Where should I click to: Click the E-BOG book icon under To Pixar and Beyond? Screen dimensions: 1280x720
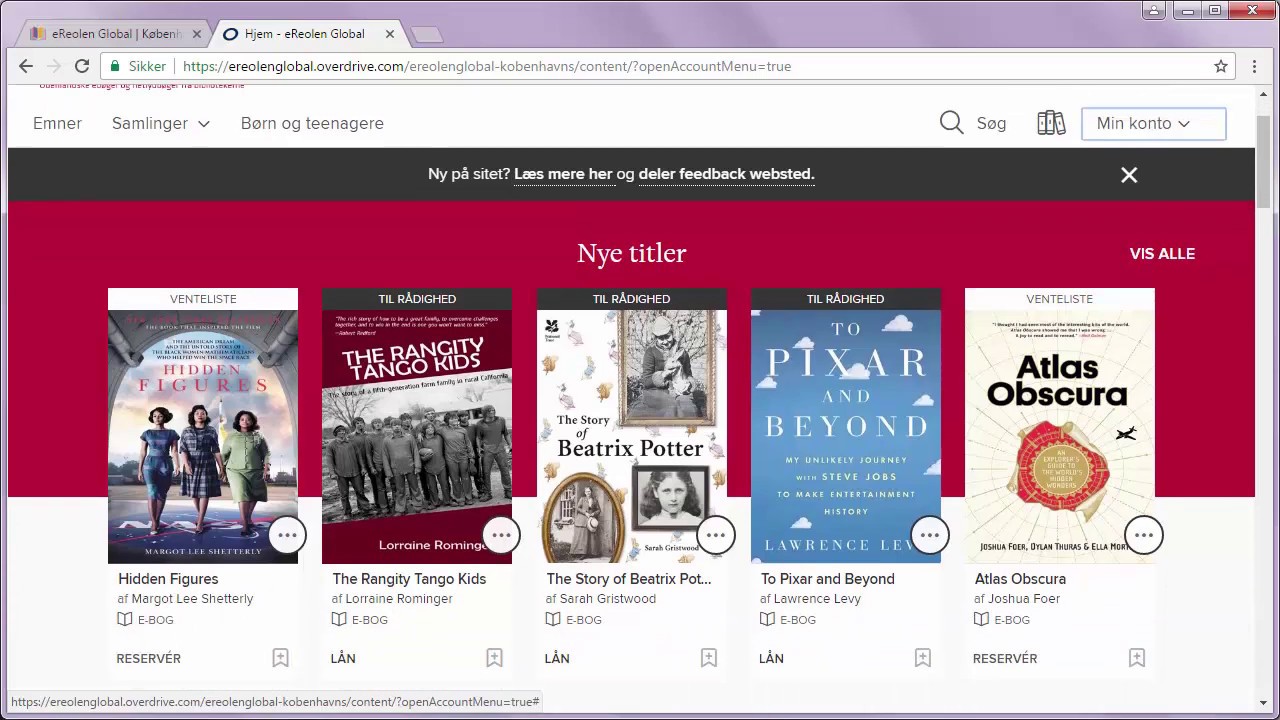767,620
